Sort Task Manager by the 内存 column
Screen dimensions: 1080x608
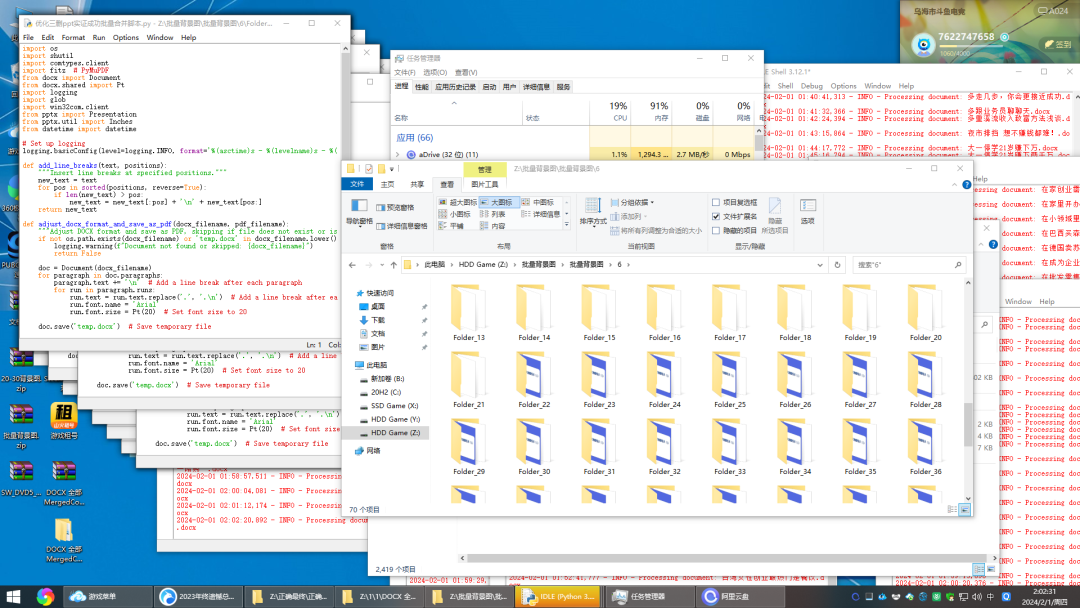(651, 112)
